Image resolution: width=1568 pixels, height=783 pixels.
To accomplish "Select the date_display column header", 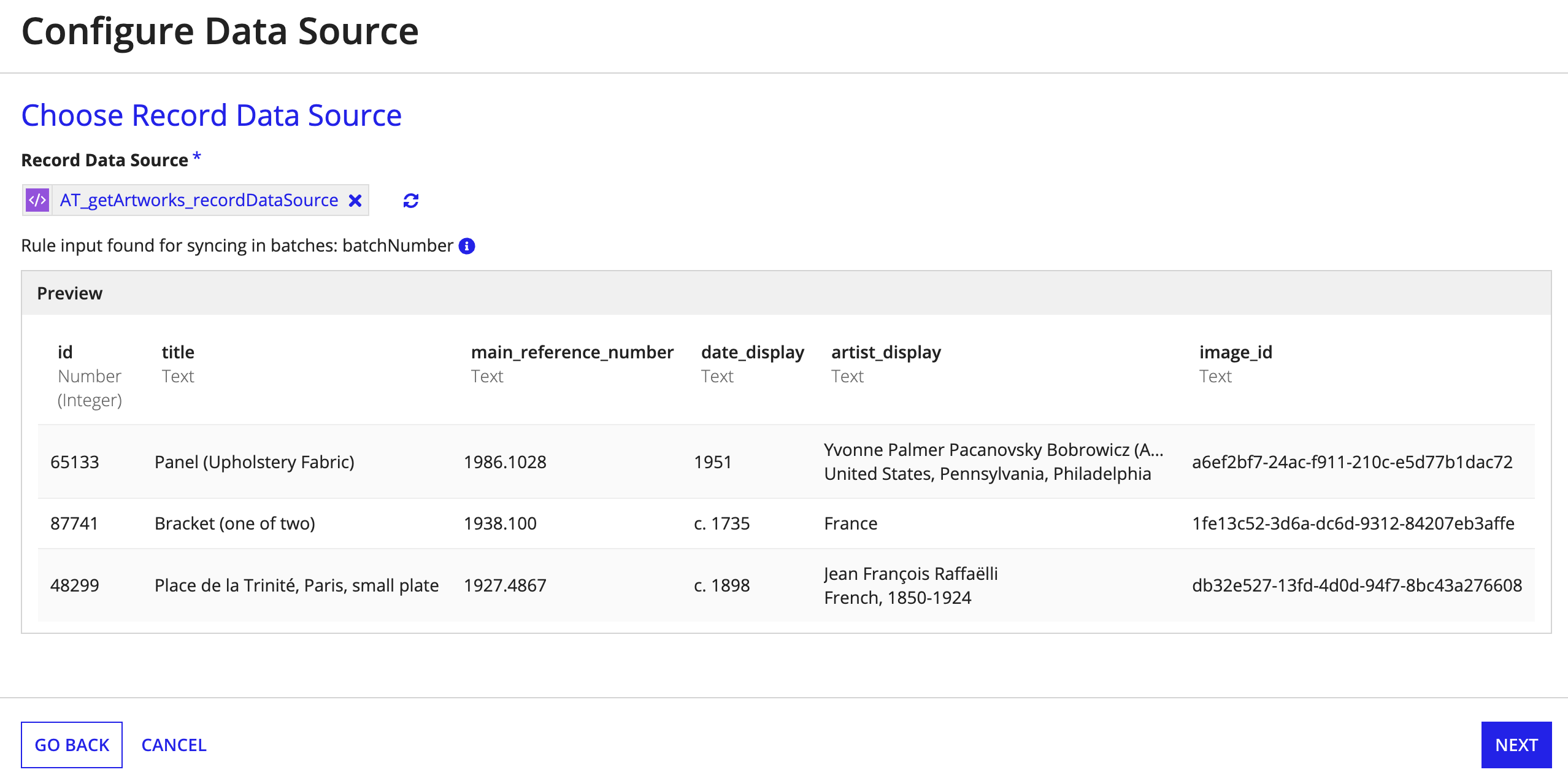I will coord(752,352).
